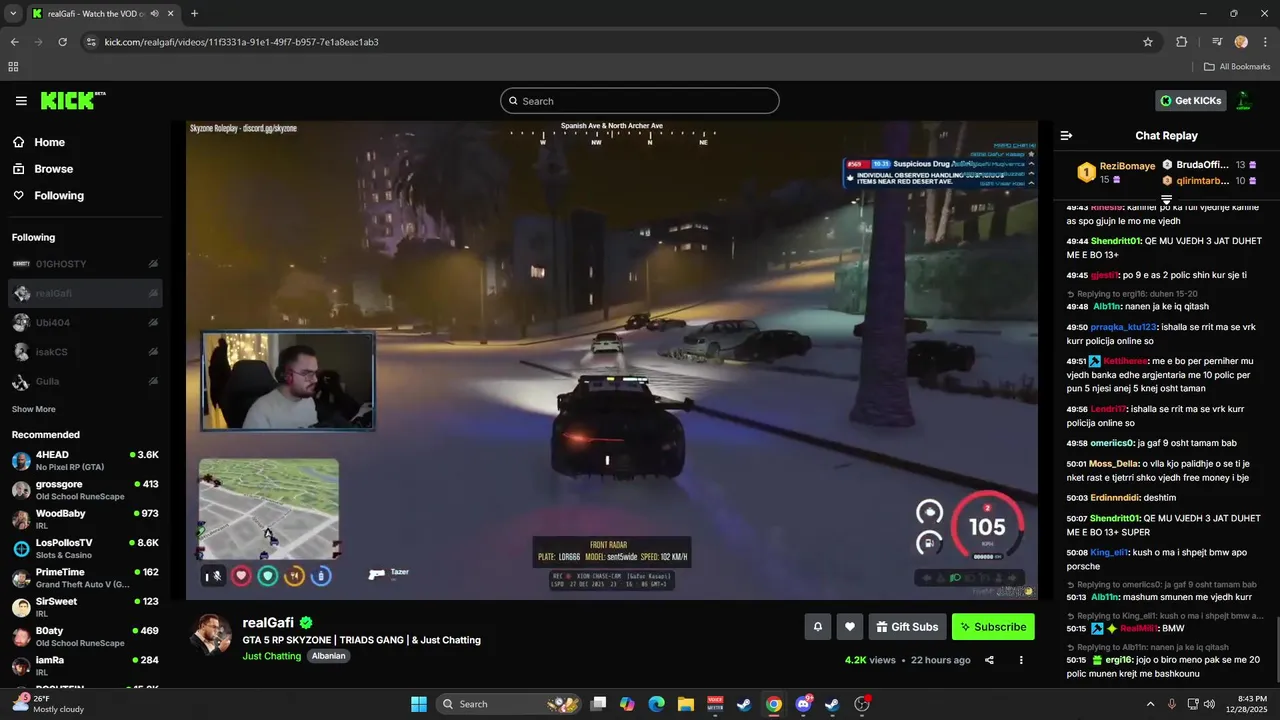
Task: Click chat username prraqka_ktu123
Action: [x=1124, y=327]
